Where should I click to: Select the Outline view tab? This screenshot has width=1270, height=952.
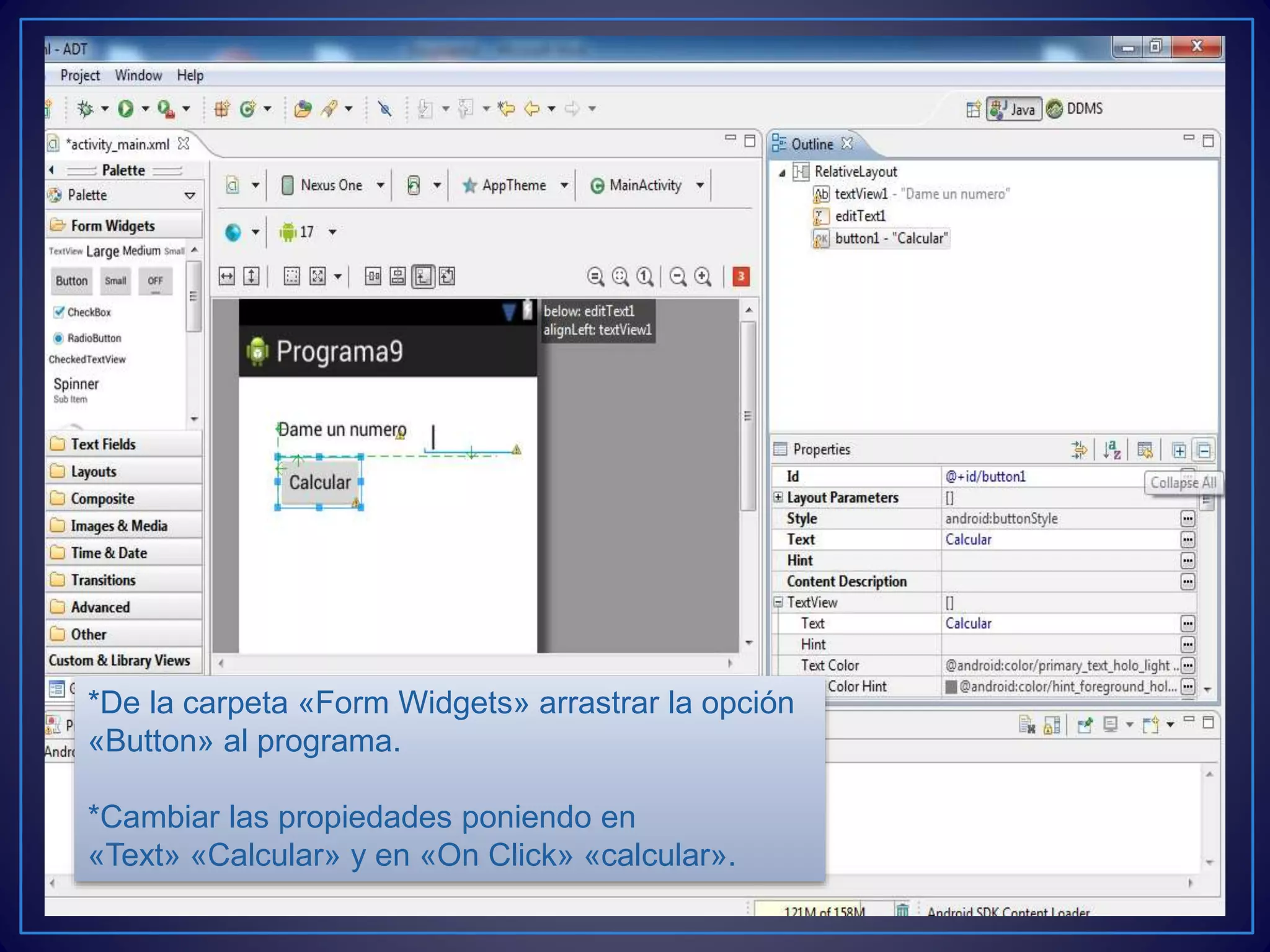click(x=812, y=144)
